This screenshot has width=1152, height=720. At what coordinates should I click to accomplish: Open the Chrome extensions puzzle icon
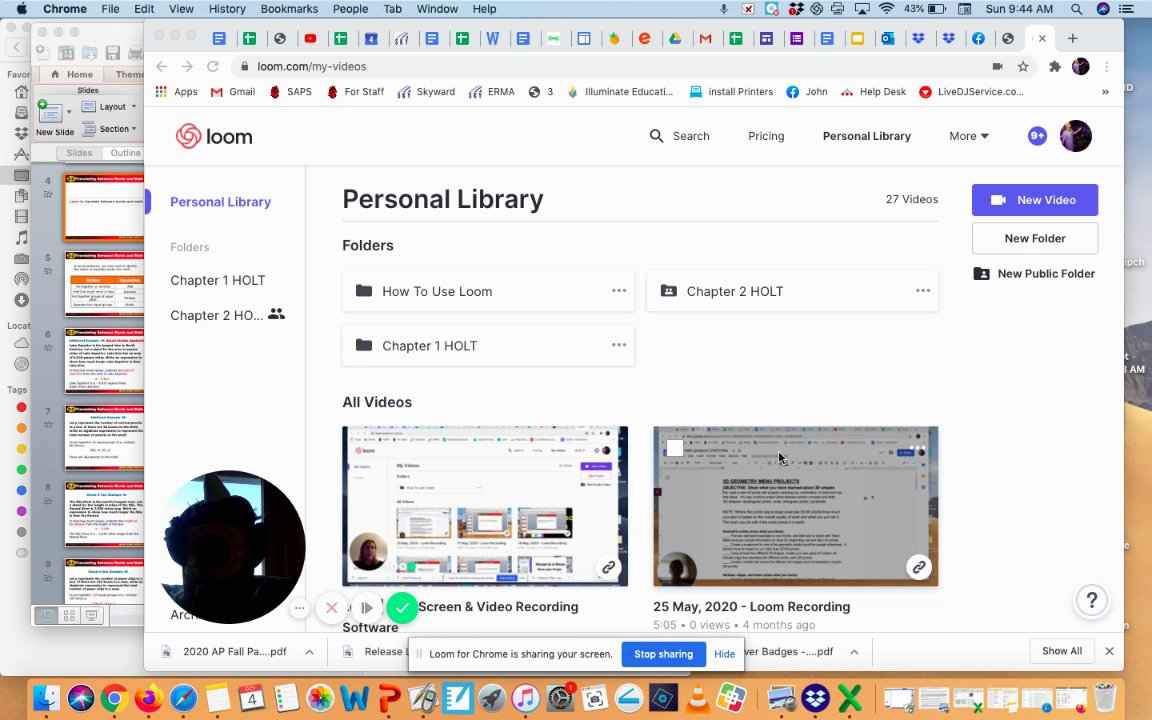(x=1055, y=66)
